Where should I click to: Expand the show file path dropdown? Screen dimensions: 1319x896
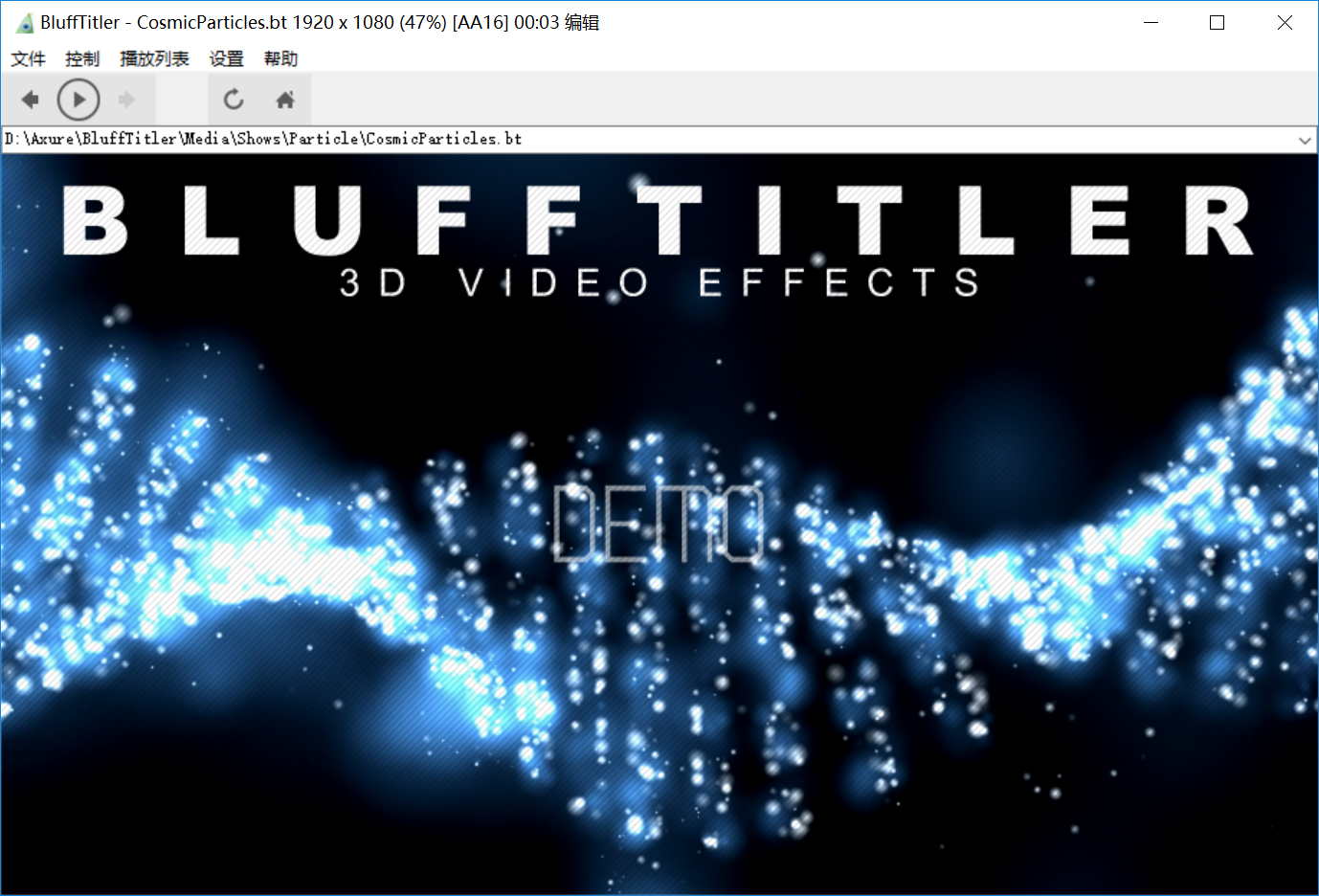pyautogui.click(x=1305, y=139)
